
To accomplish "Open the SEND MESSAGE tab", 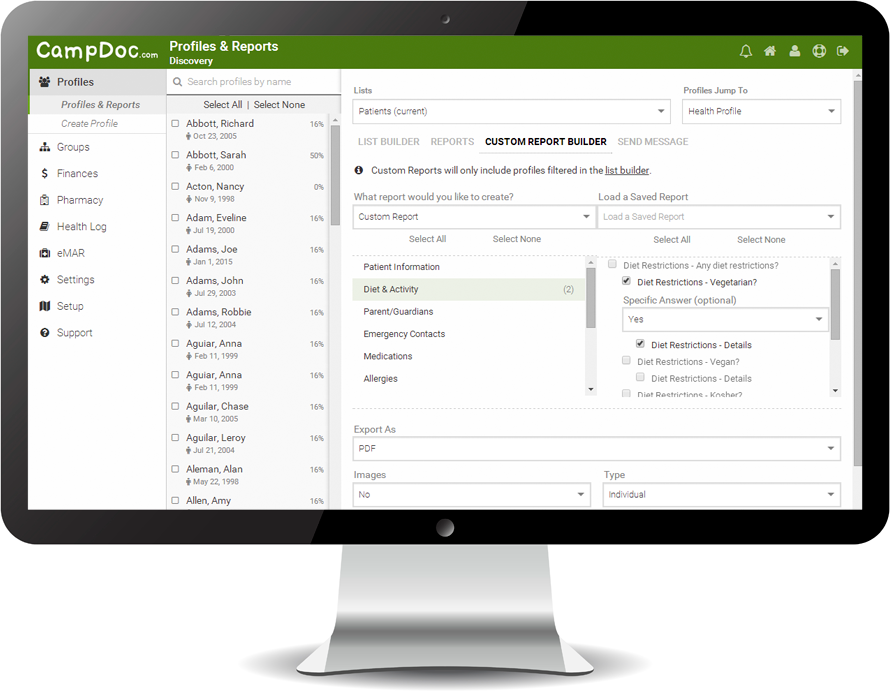I will [652, 141].
